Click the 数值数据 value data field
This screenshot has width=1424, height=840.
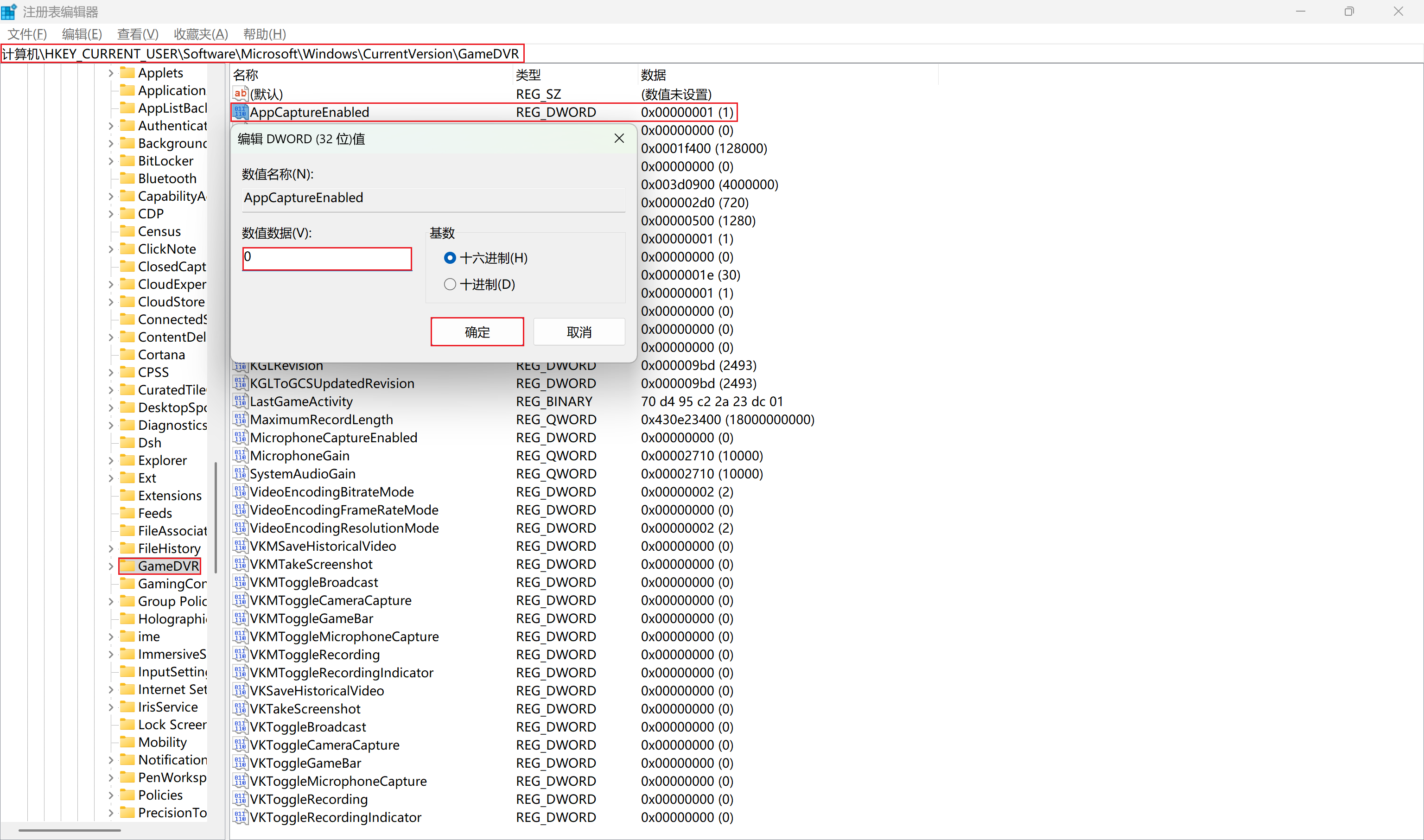click(327, 258)
